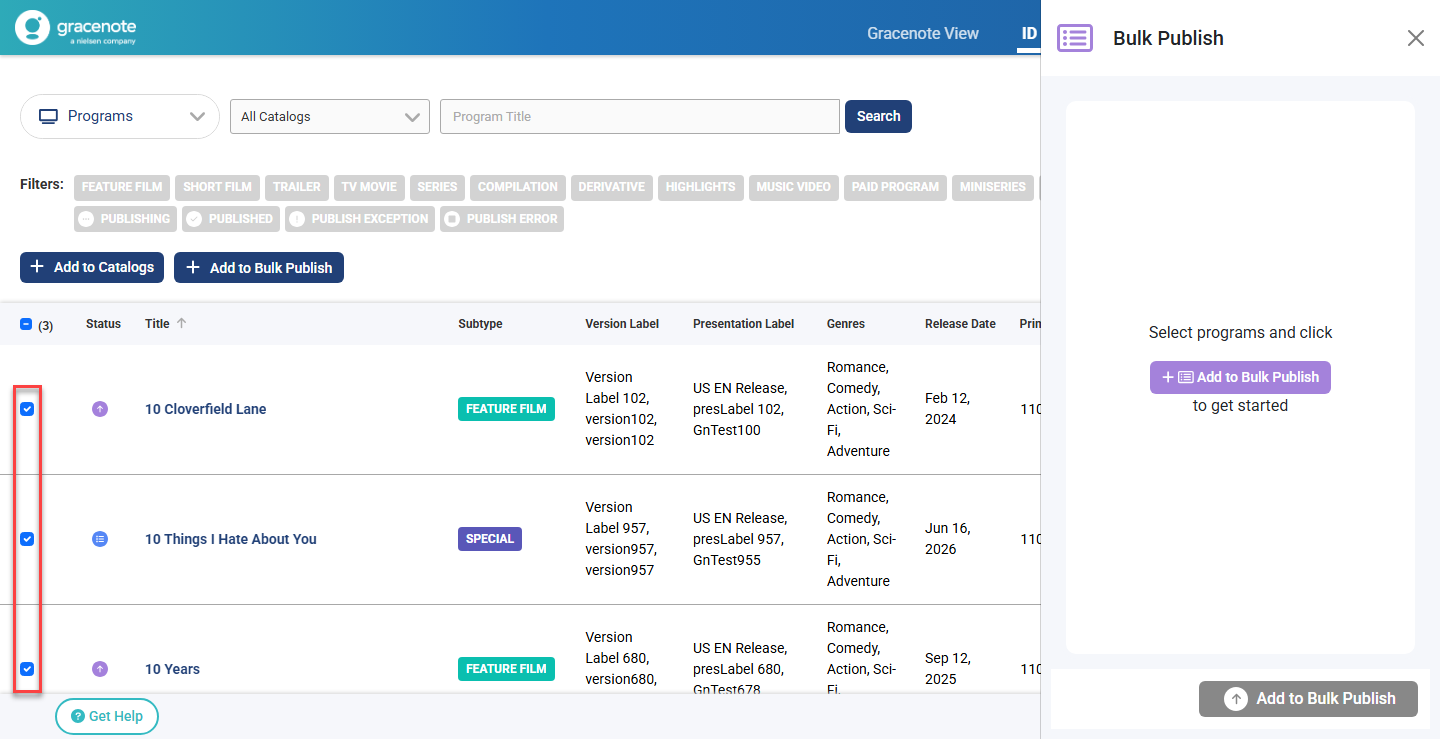Toggle the Feature Film filter
This screenshot has height=739, width=1440.
[x=122, y=187]
